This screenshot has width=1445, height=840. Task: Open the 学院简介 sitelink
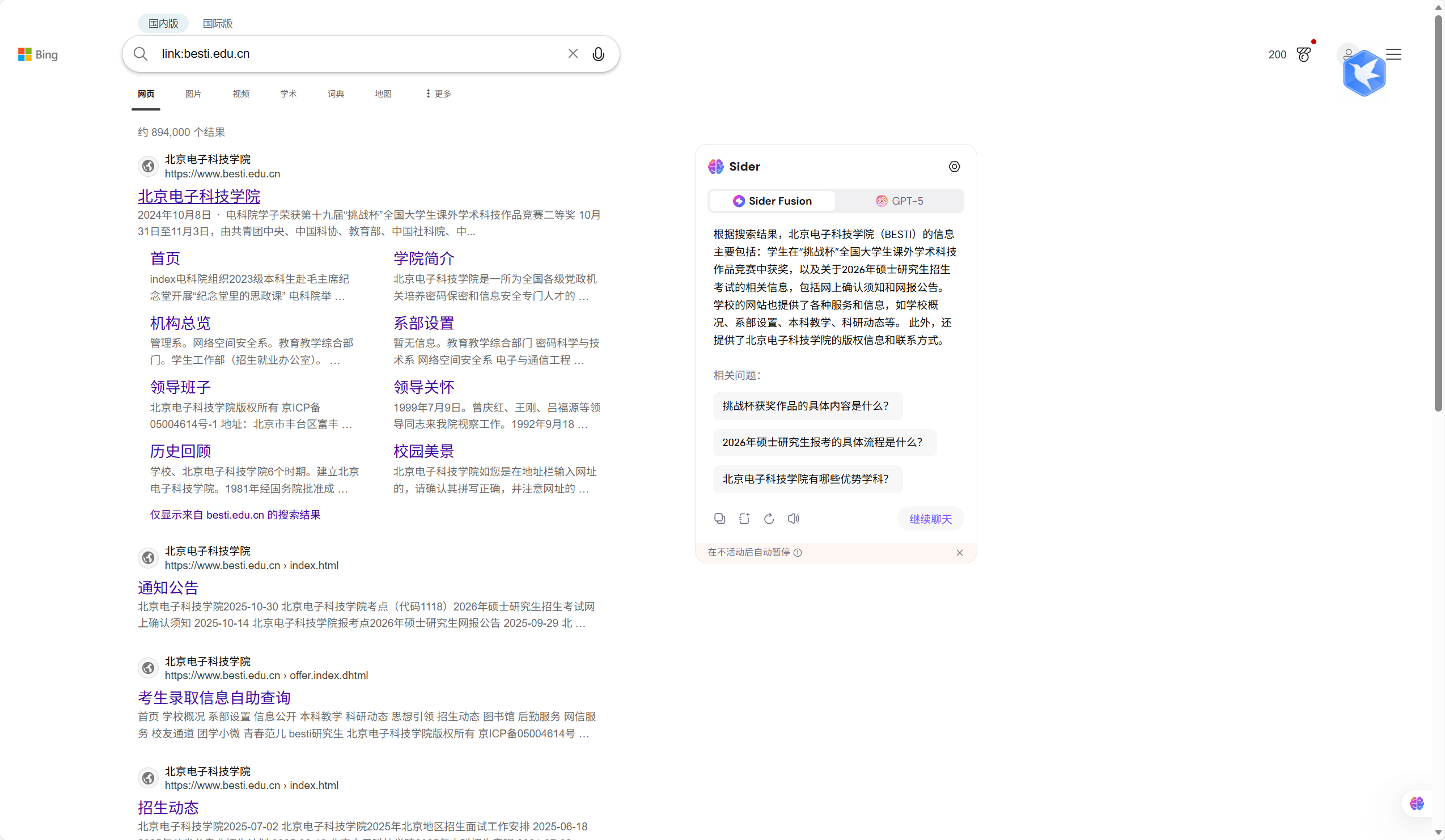423,258
